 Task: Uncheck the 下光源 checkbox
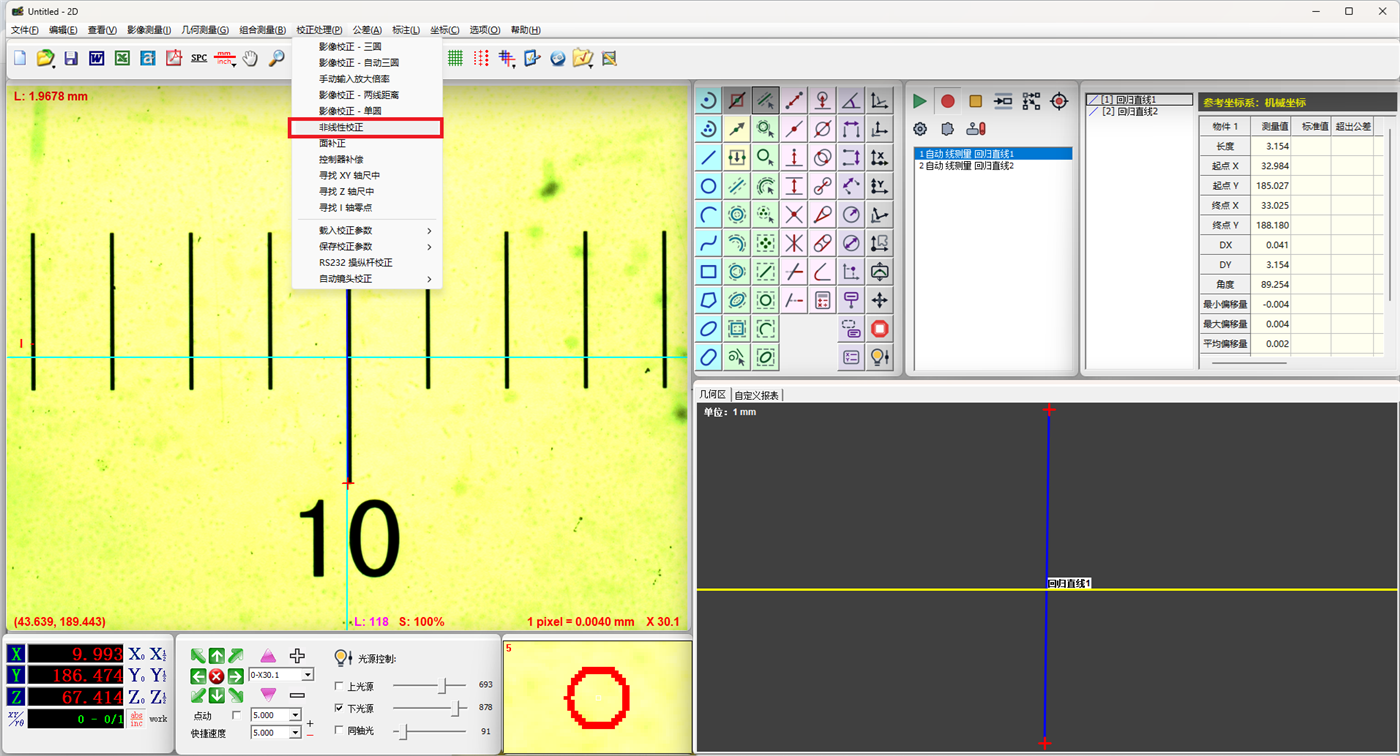point(338,708)
